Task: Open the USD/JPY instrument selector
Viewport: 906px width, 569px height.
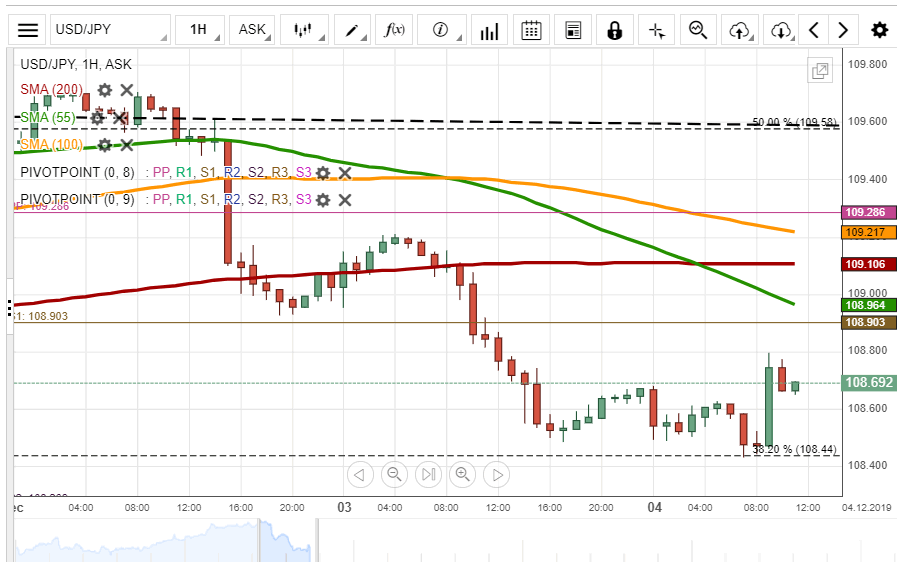Action: click(110, 30)
